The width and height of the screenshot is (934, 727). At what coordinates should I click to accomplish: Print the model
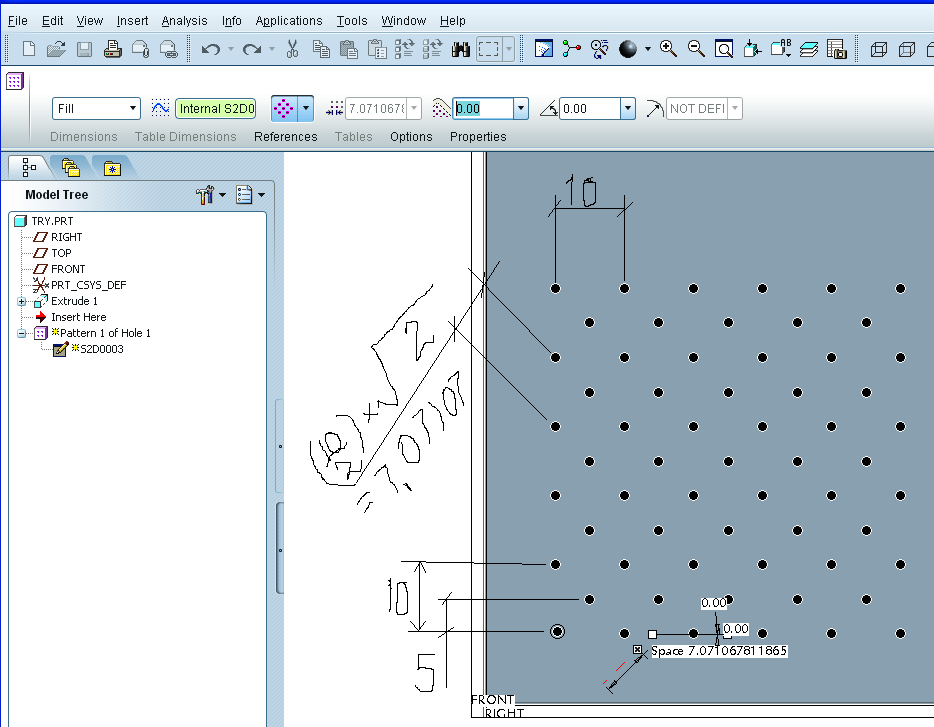pos(113,49)
